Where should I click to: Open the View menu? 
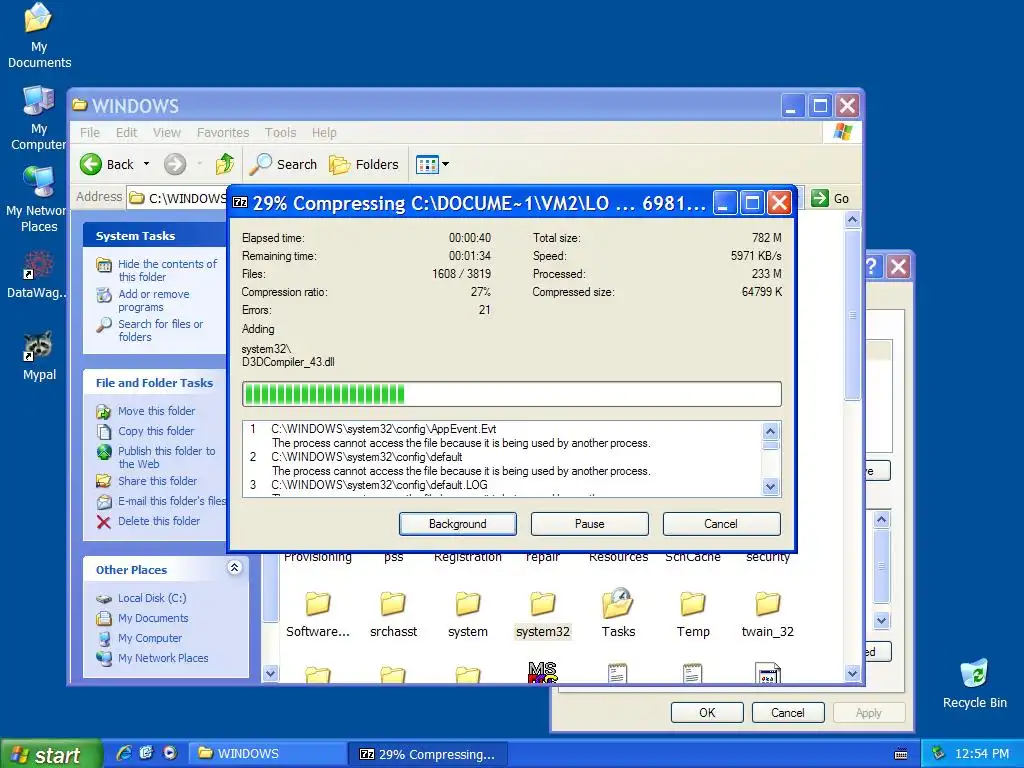coord(167,133)
